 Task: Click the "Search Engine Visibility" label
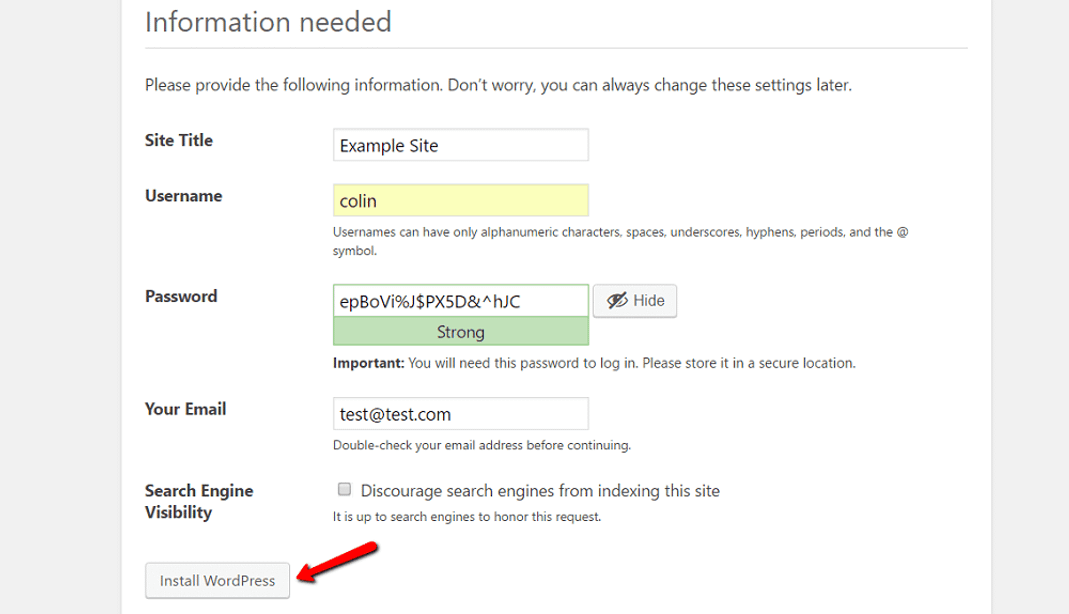tap(198, 501)
